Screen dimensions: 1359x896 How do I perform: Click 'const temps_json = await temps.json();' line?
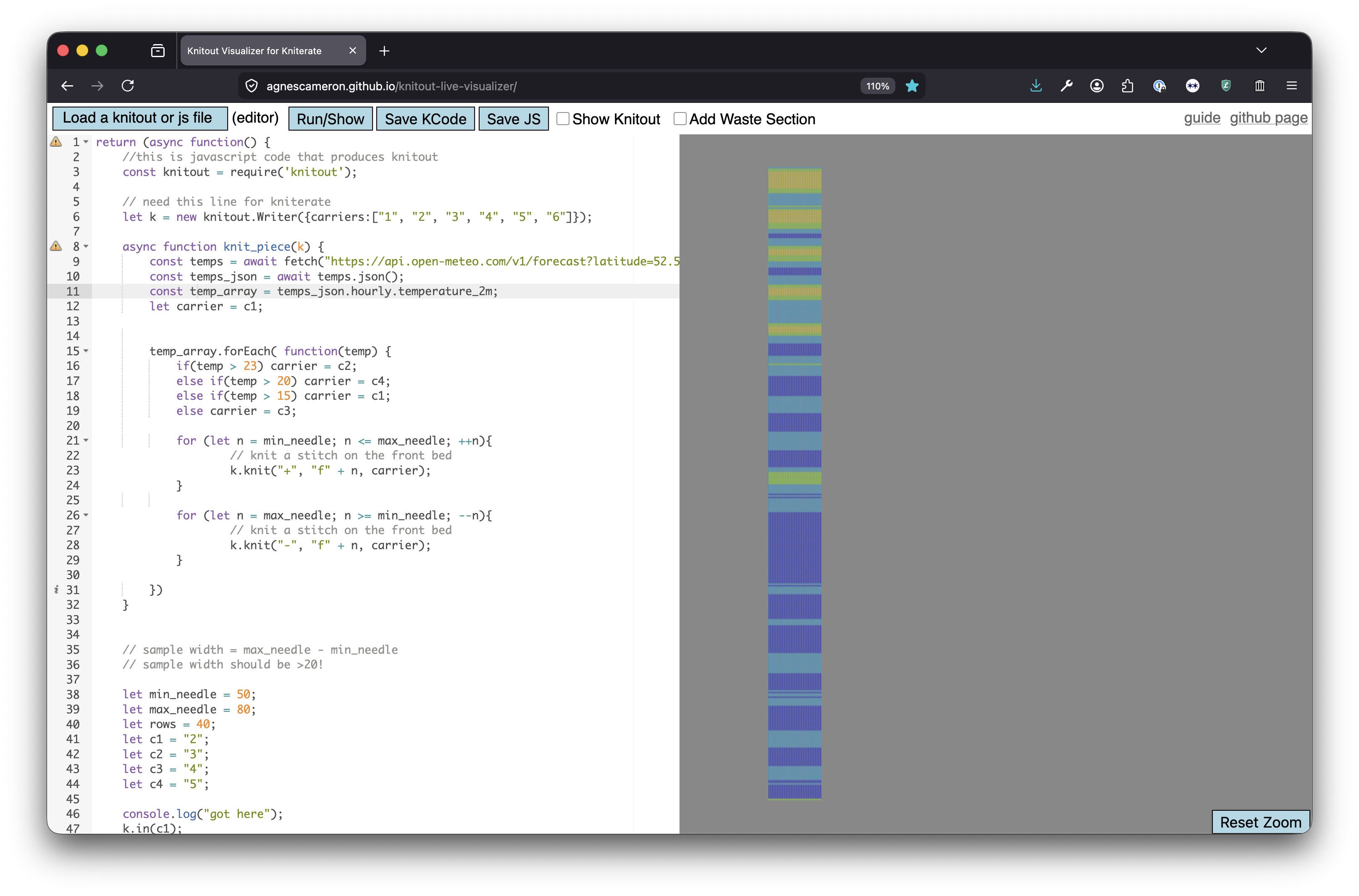[277, 277]
